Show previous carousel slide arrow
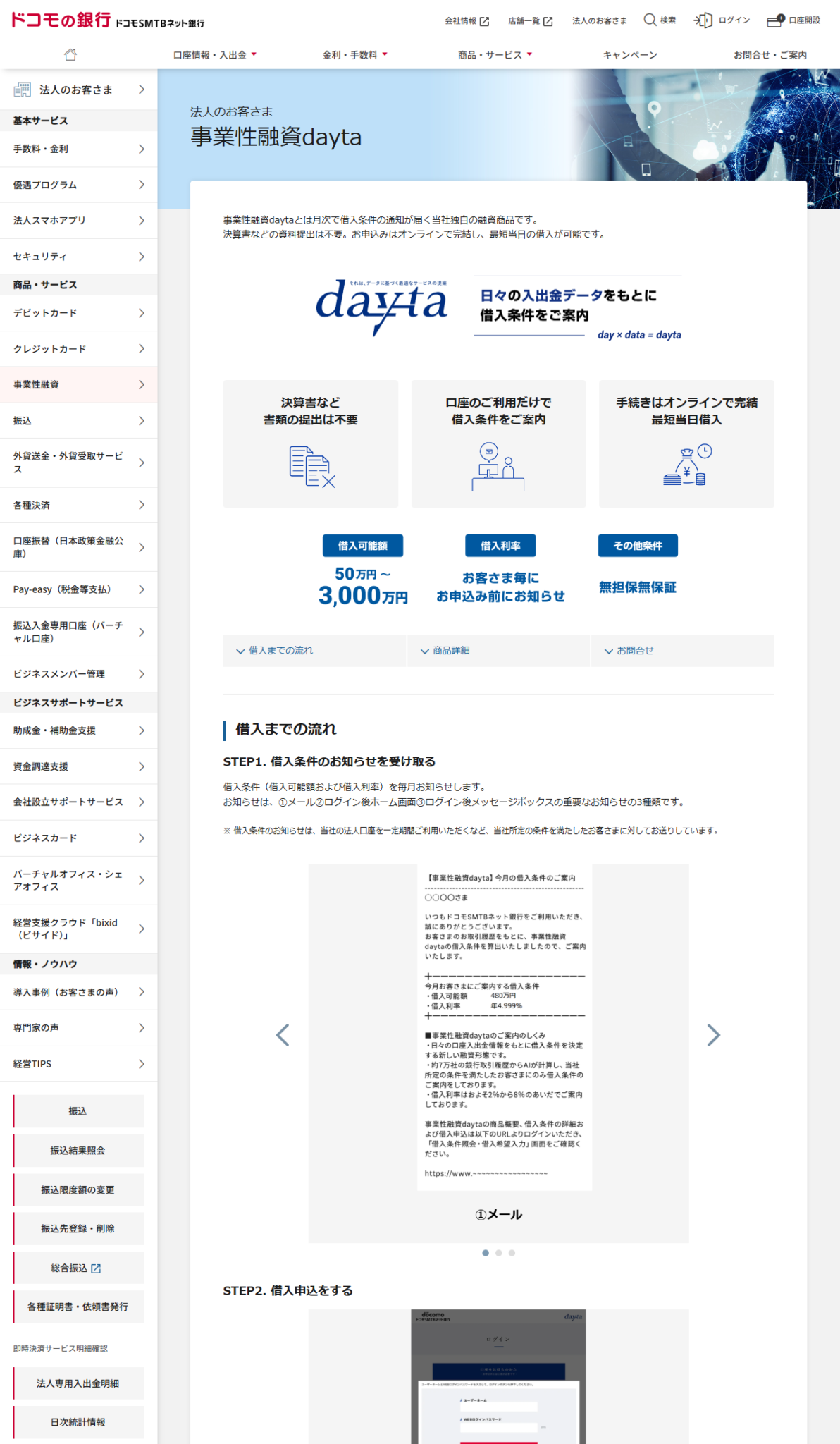 [x=283, y=1035]
